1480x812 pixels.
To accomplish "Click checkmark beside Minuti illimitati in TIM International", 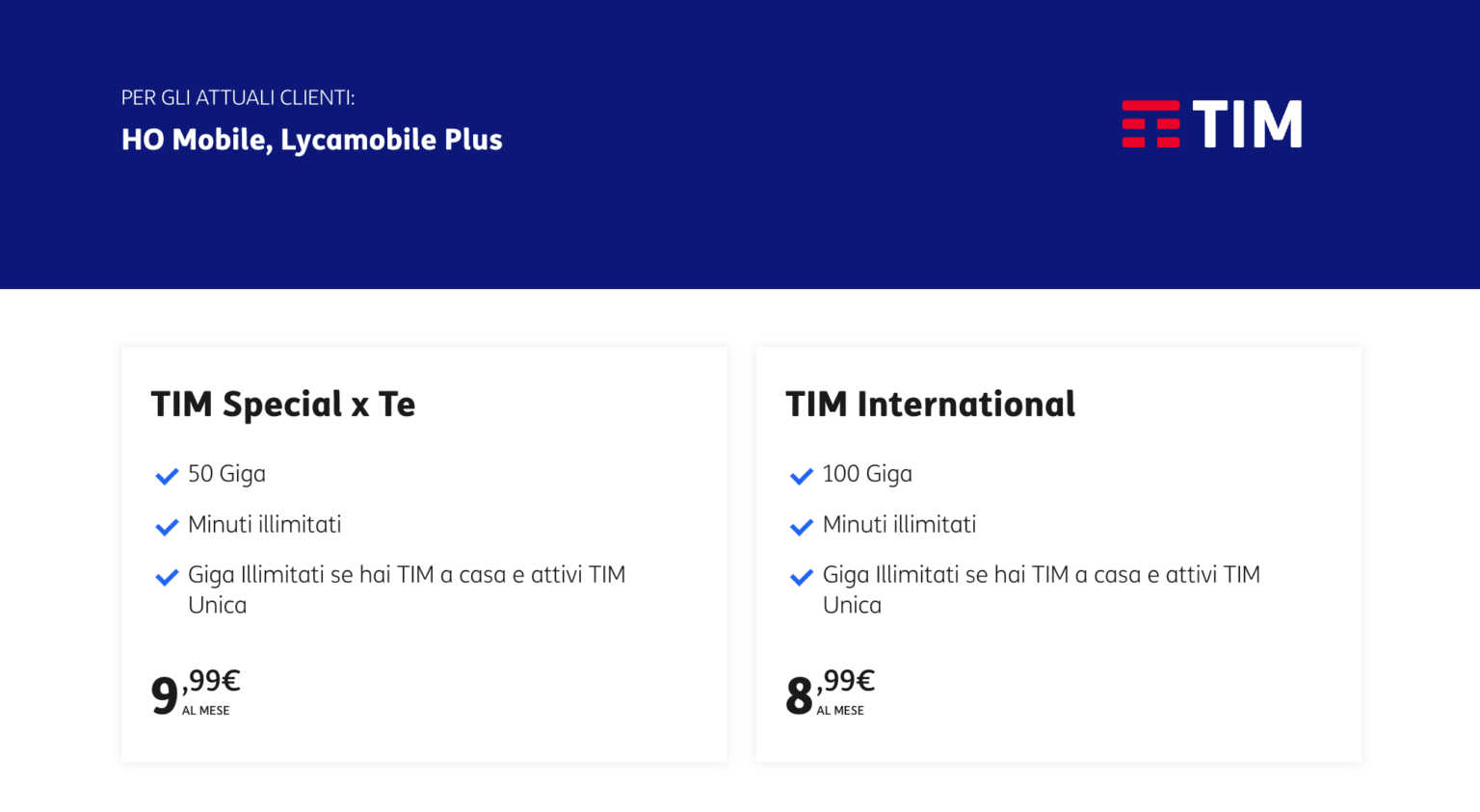I will click(801, 527).
